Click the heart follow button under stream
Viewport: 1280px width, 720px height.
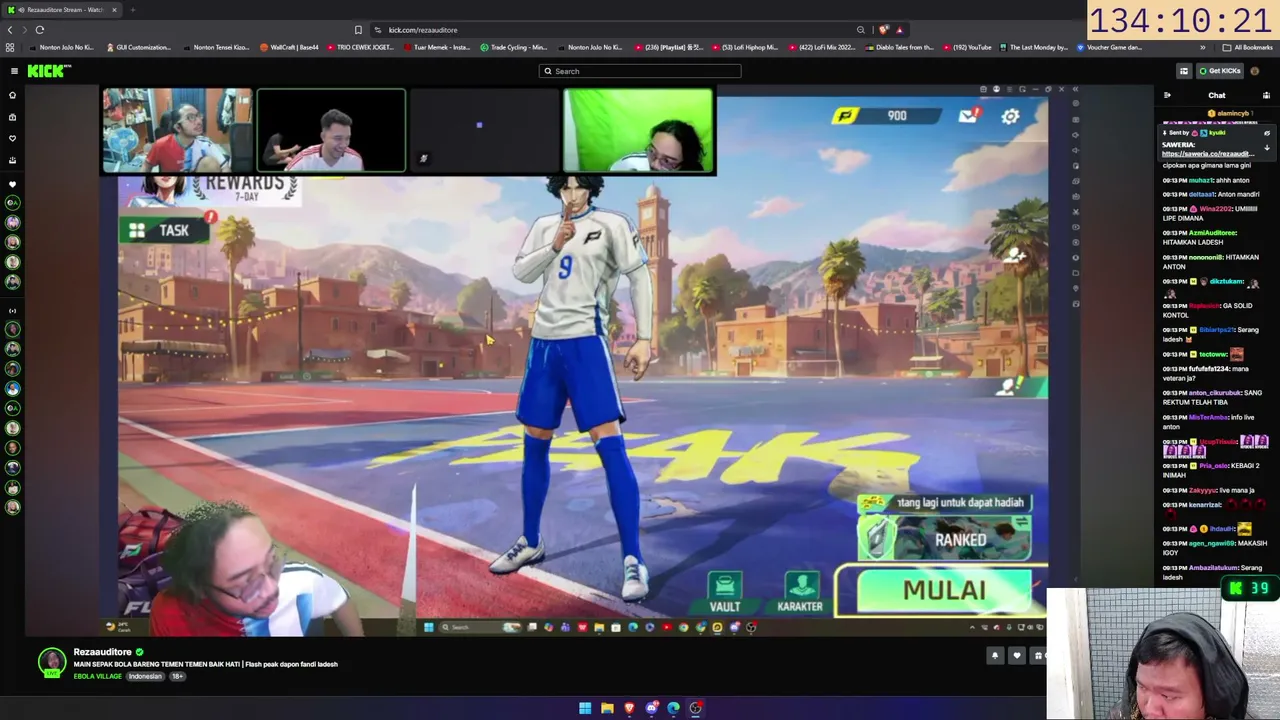click(x=1017, y=656)
